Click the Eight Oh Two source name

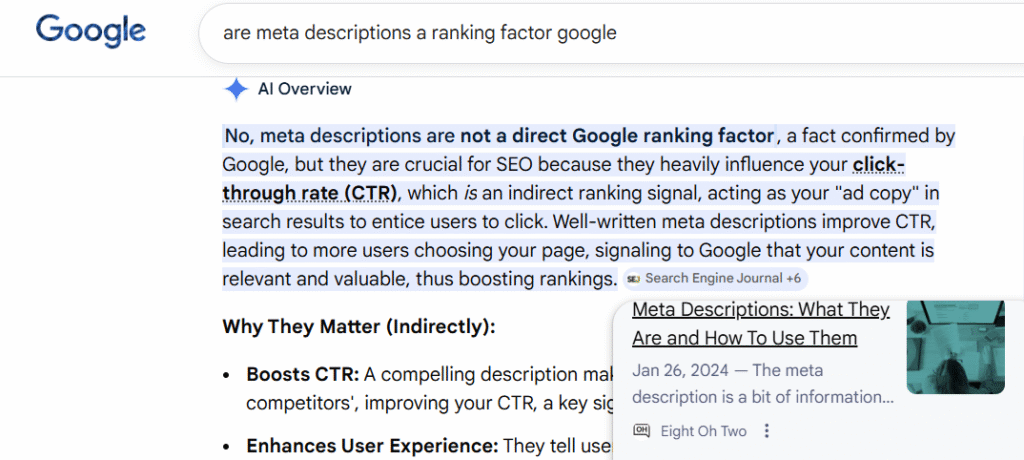pyautogui.click(x=704, y=431)
